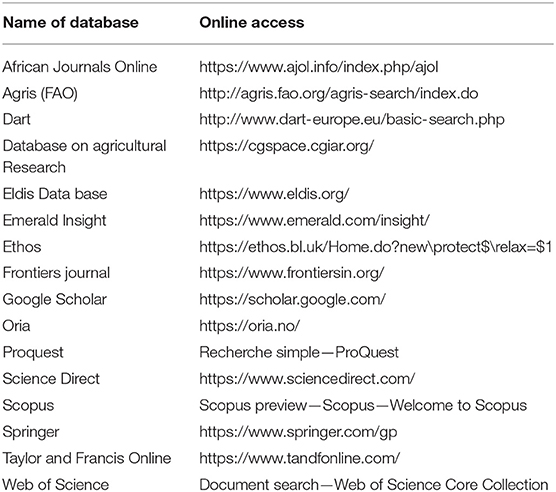The height and width of the screenshot is (492, 556).
Task: Follow the tandfonline.com link
Action: click(299, 458)
